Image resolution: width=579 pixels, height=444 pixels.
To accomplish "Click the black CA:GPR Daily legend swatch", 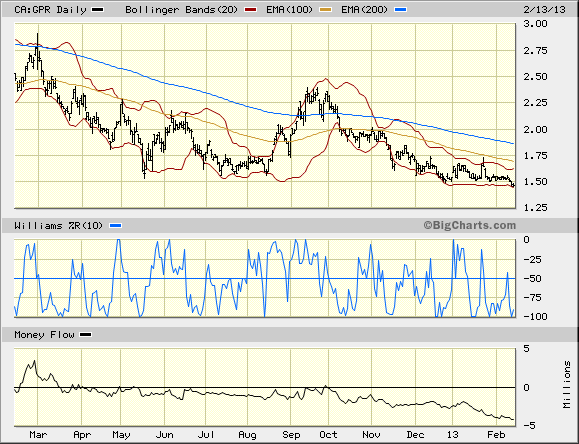I will 98,10.
